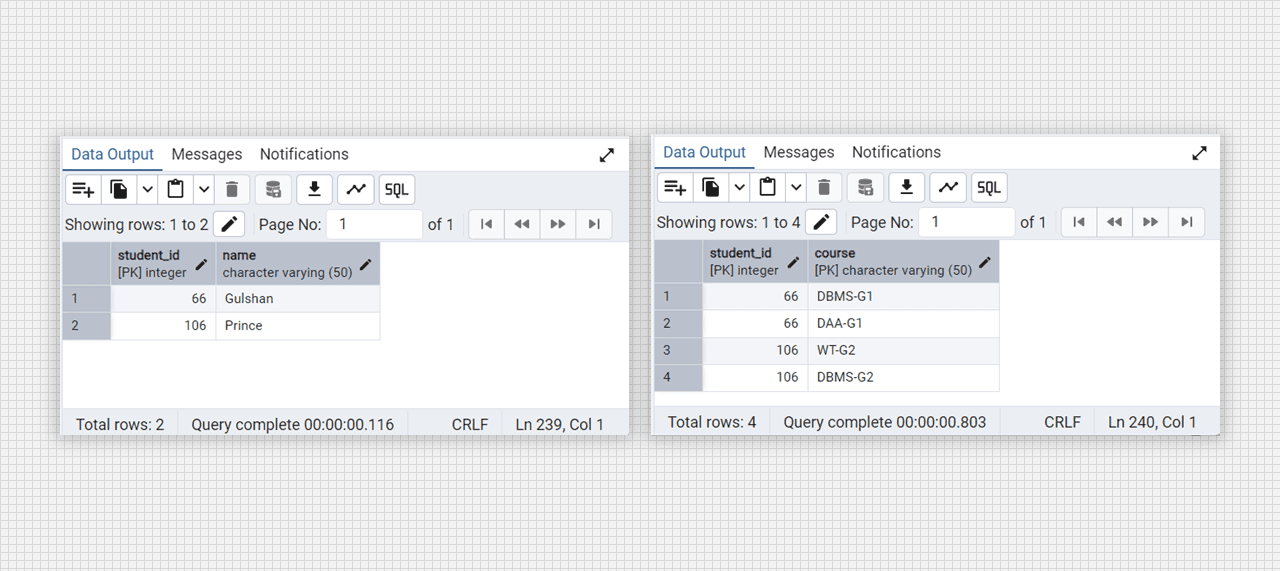Click Ln 240, Col 1 status text
The height and width of the screenshot is (571, 1280).
1152,422
